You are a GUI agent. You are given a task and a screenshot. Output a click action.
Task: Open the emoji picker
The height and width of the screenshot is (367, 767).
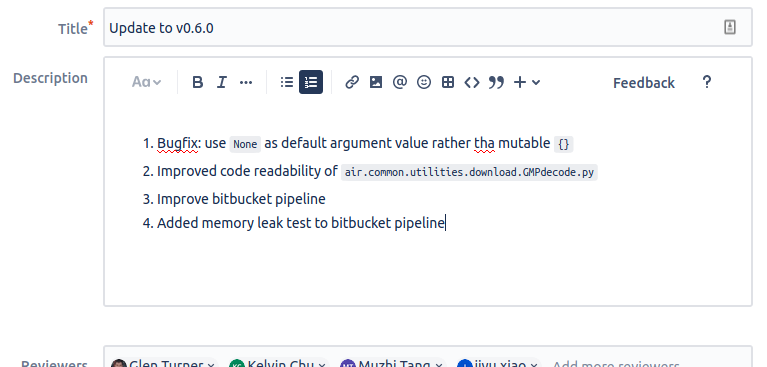[x=424, y=82]
